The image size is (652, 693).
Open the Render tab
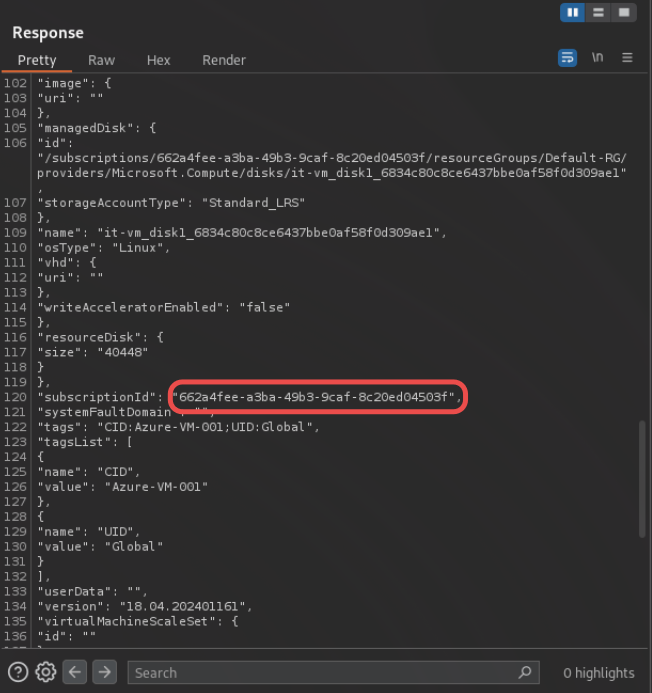click(224, 60)
